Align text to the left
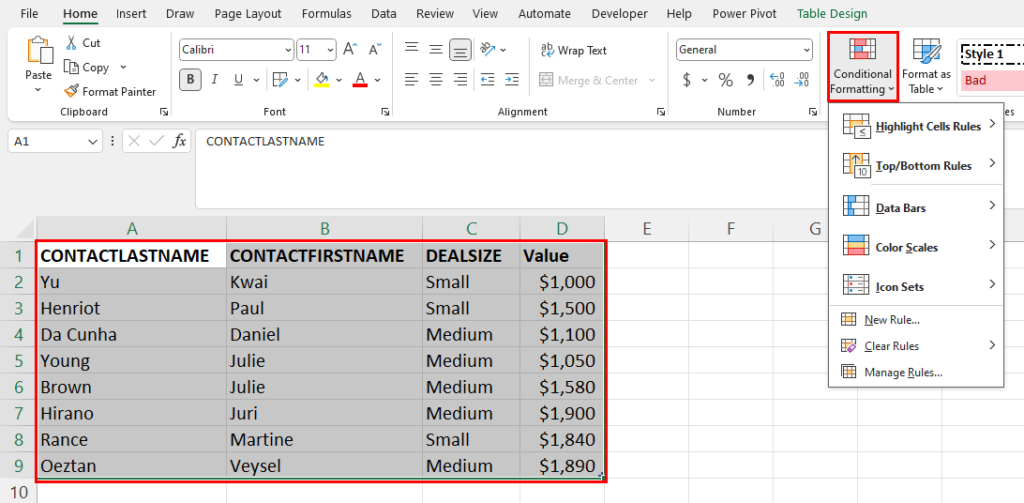Screen dimensions: 1024x503 coord(411,80)
